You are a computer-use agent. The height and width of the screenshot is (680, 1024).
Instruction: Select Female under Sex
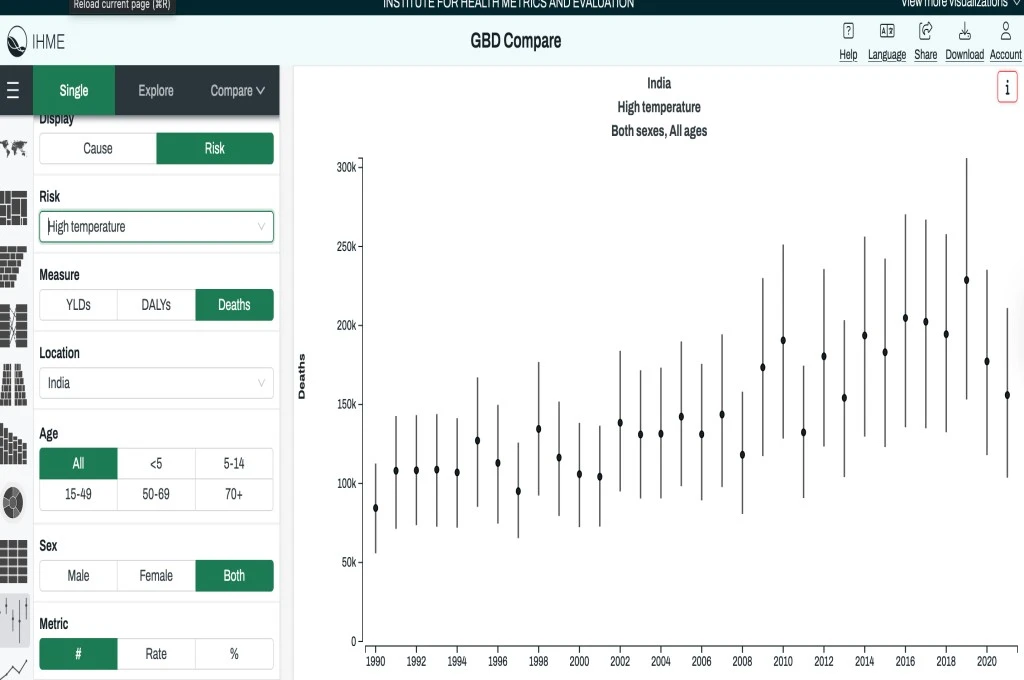tap(156, 576)
